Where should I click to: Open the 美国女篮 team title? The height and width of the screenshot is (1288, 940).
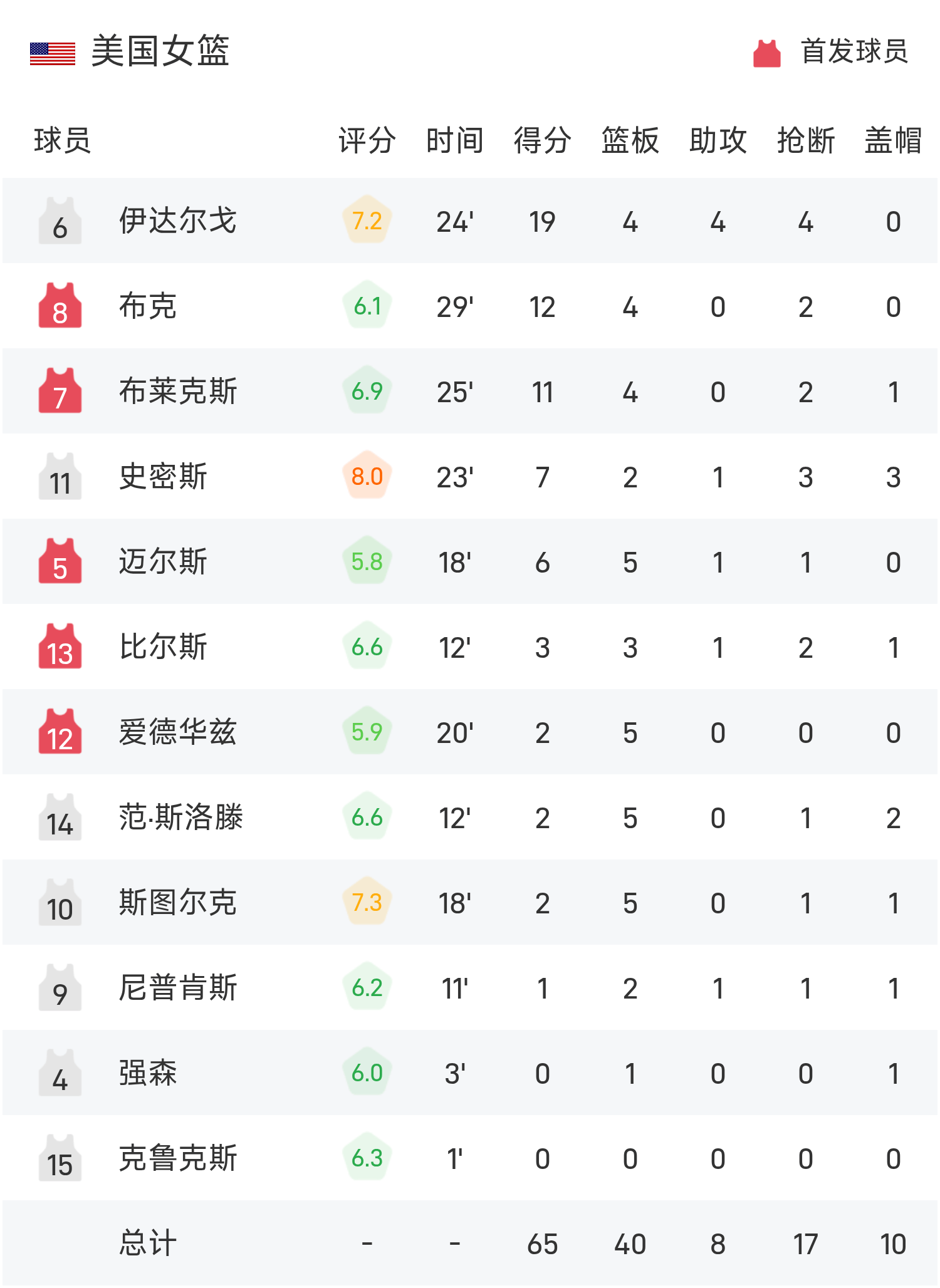pos(160,51)
